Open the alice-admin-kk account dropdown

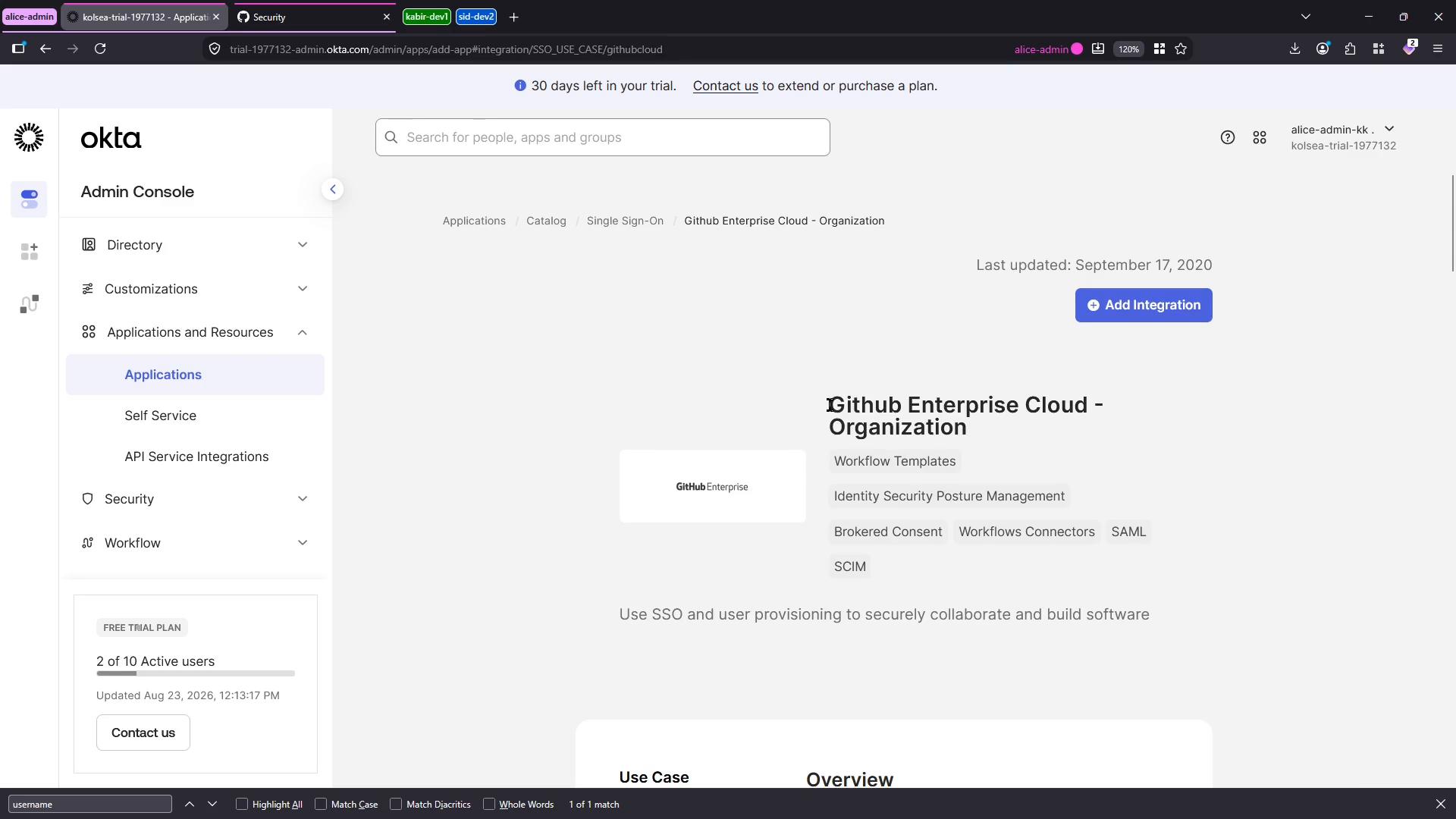pos(1343,137)
